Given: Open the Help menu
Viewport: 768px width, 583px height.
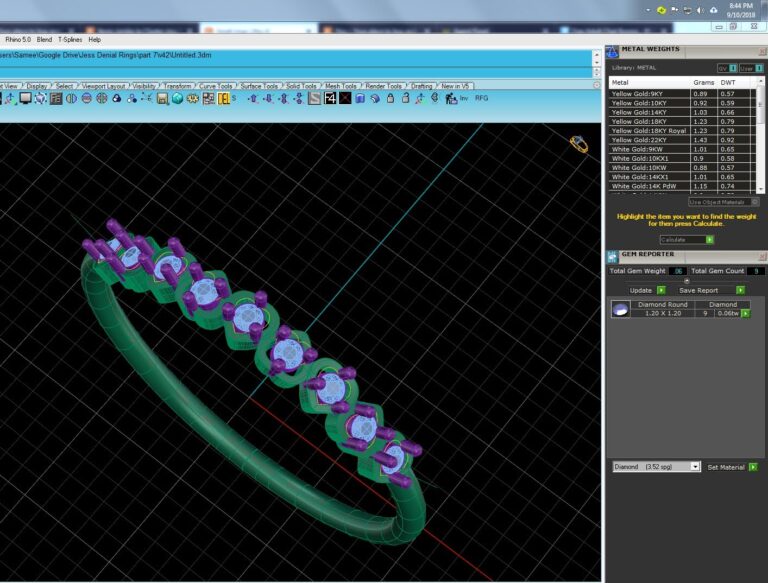Looking at the screenshot, I should (95, 40).
